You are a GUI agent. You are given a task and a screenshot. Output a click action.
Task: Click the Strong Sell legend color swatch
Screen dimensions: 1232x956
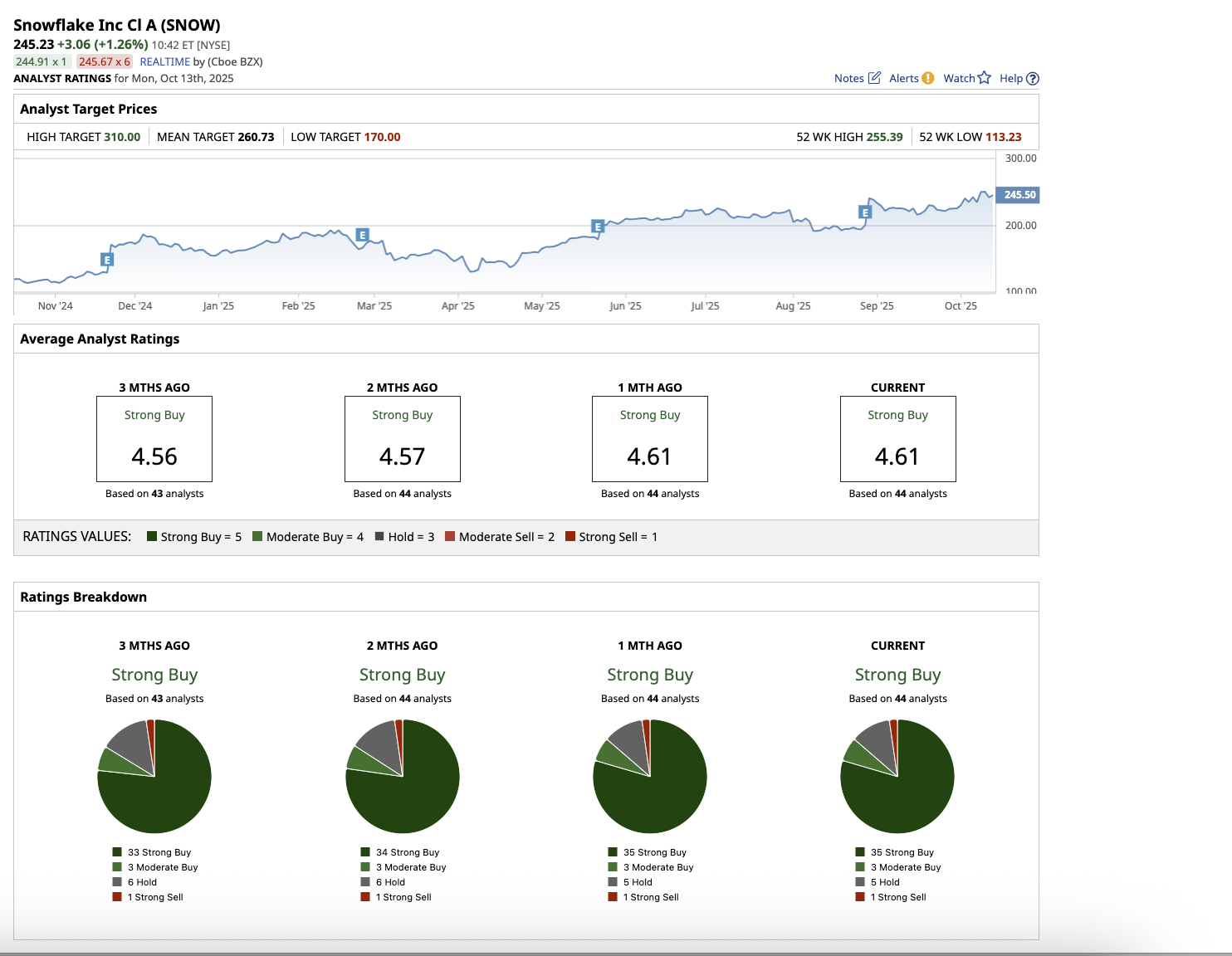point(570,536)
